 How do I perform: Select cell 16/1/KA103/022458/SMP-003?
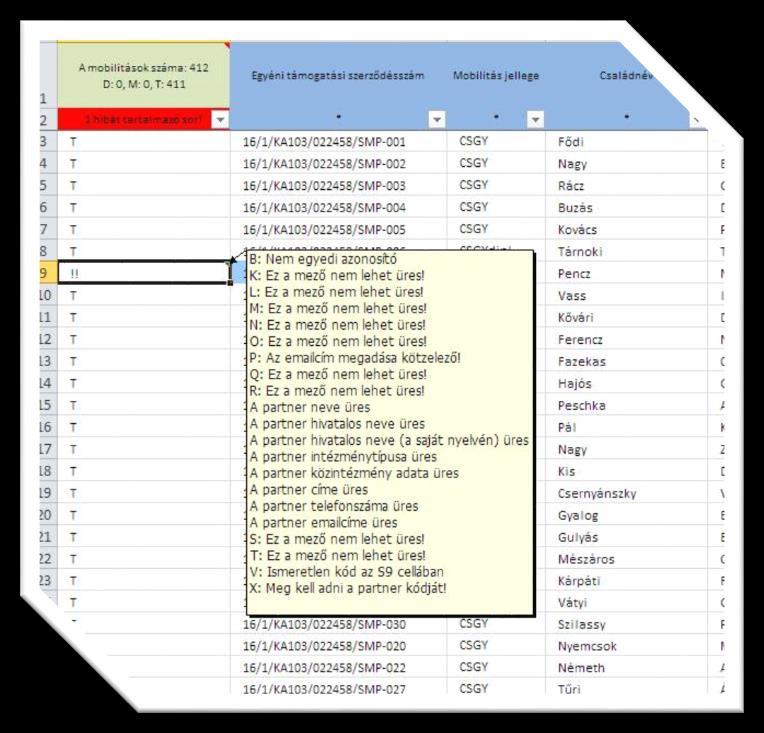point(339,186)
